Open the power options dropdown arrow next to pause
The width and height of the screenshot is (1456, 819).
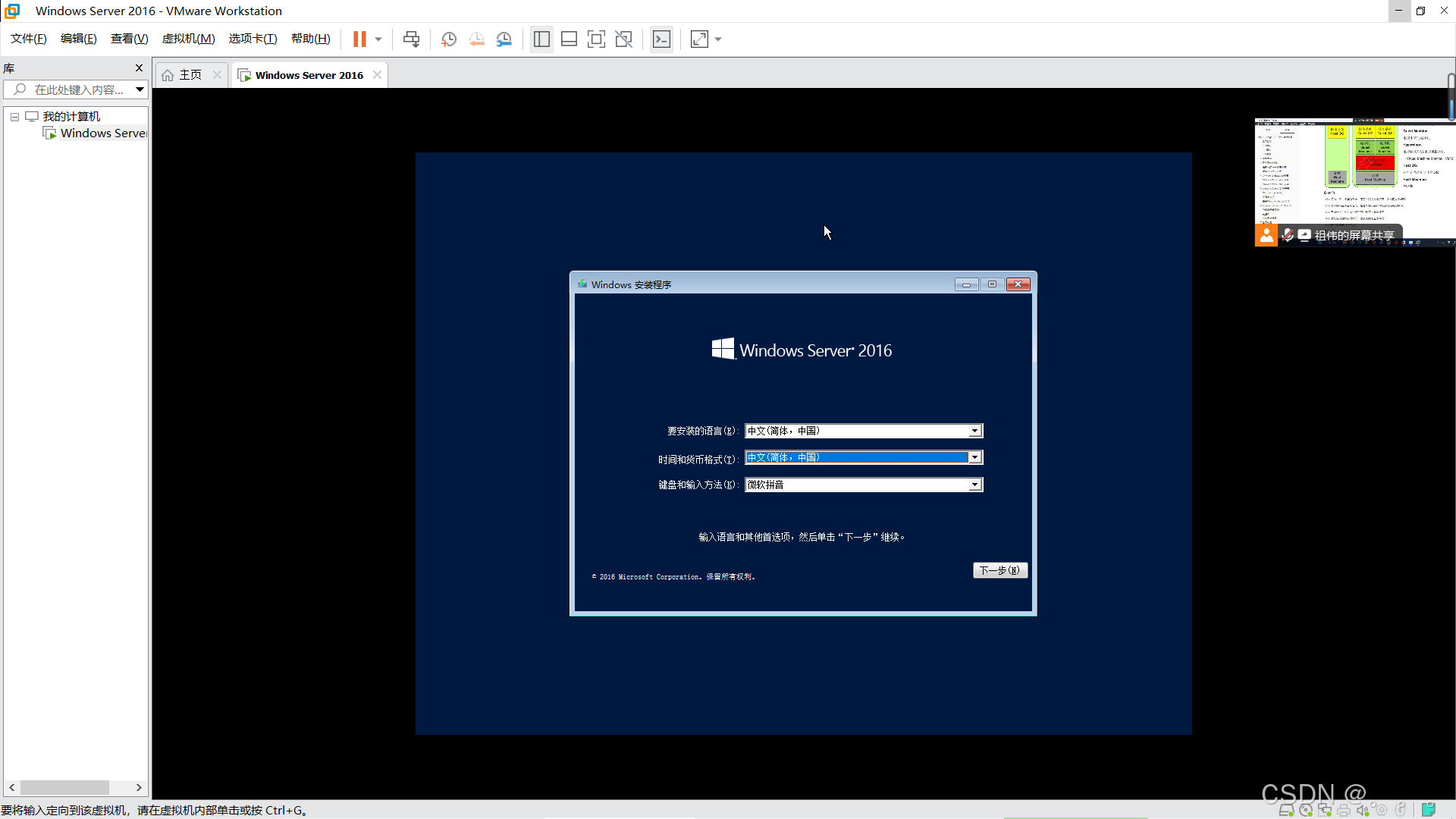pyautogui.click(x=378, y=39)
